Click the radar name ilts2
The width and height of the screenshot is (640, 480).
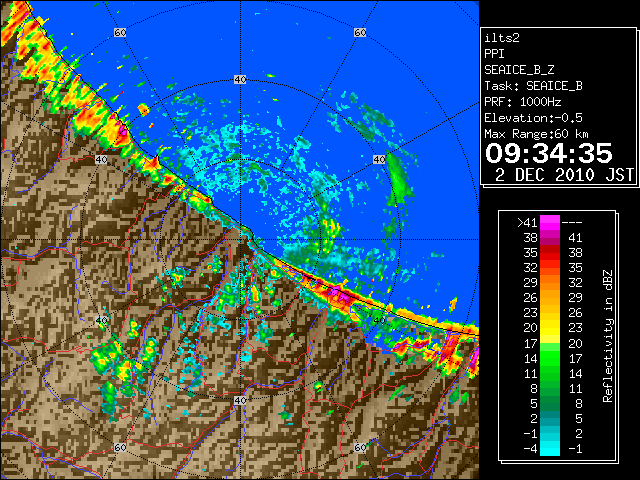(502, 38)
